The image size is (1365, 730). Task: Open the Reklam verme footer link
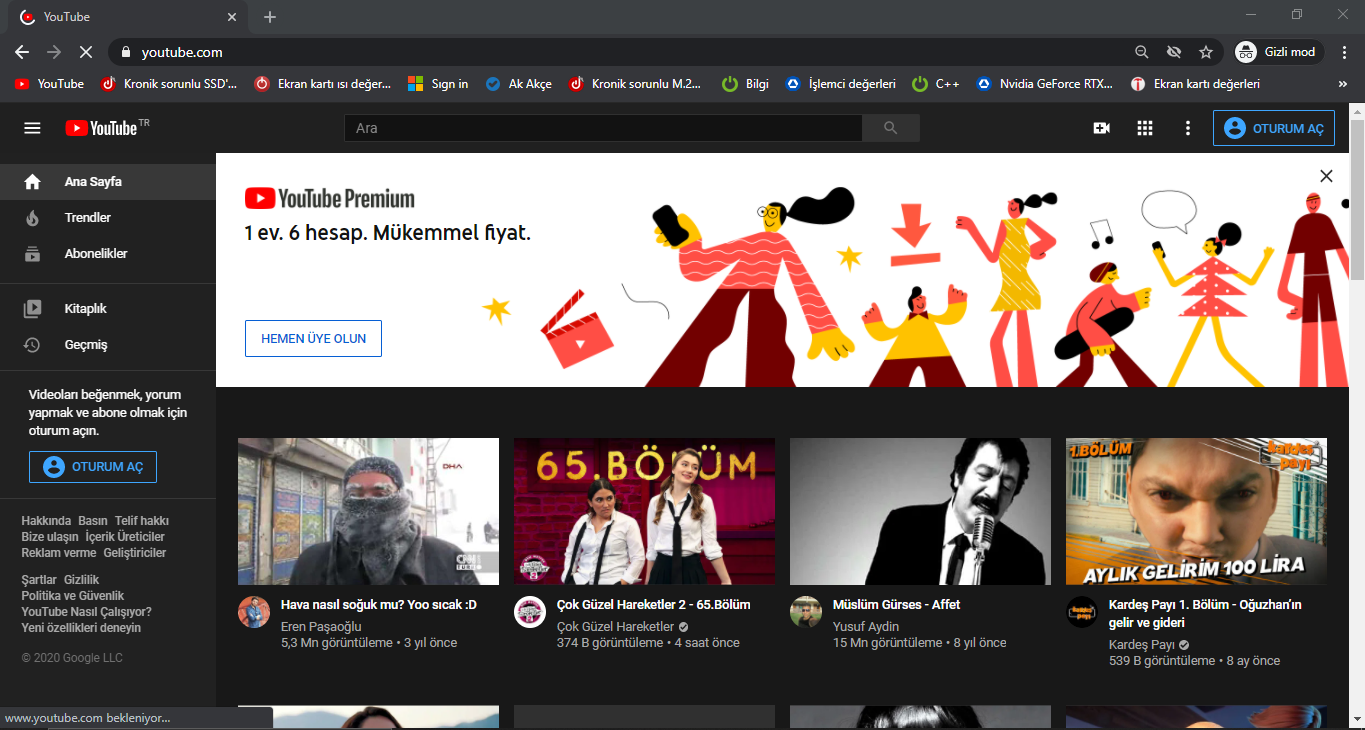tap(59, 553)
